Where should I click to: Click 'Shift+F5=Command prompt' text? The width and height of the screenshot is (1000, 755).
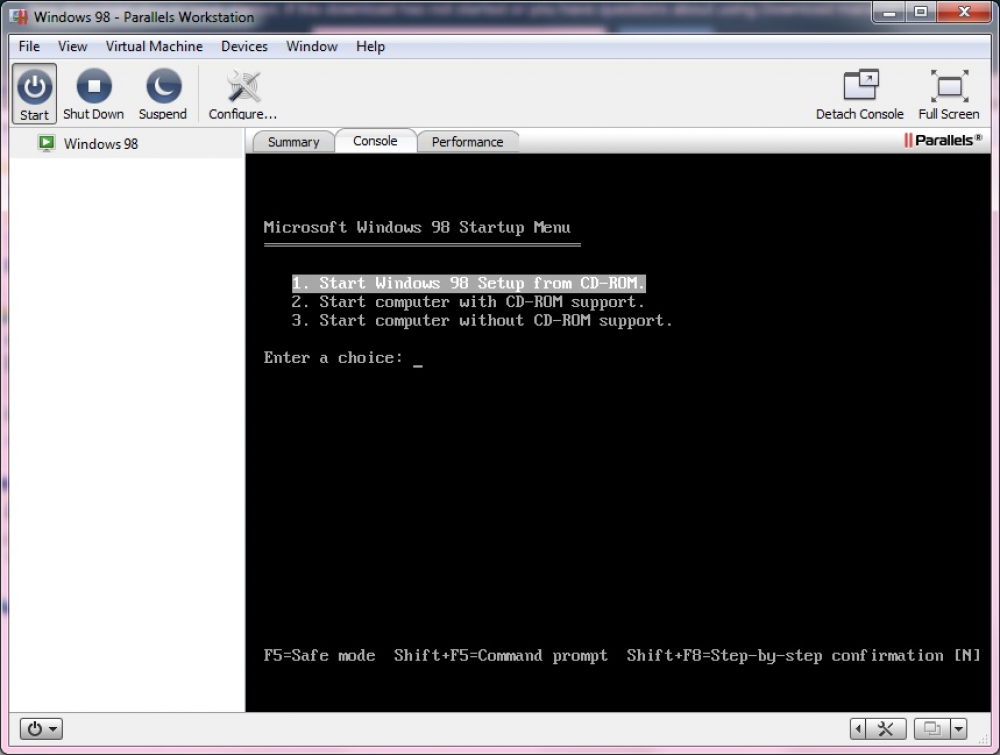click(x=501, y=656)
